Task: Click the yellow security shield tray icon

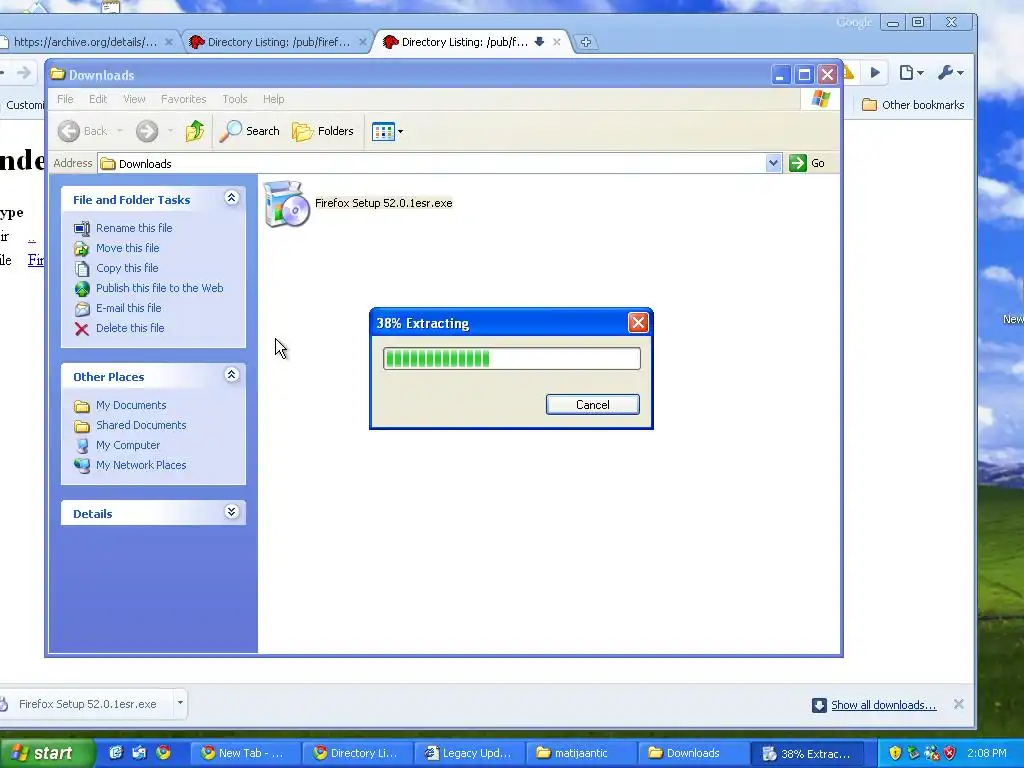Action: pos(895,753)
